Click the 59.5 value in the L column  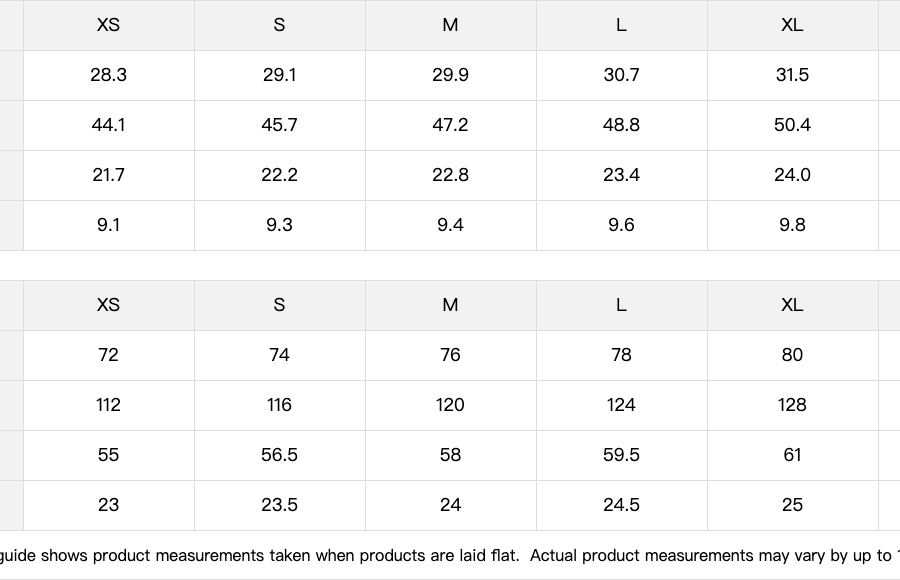point(622,455)
